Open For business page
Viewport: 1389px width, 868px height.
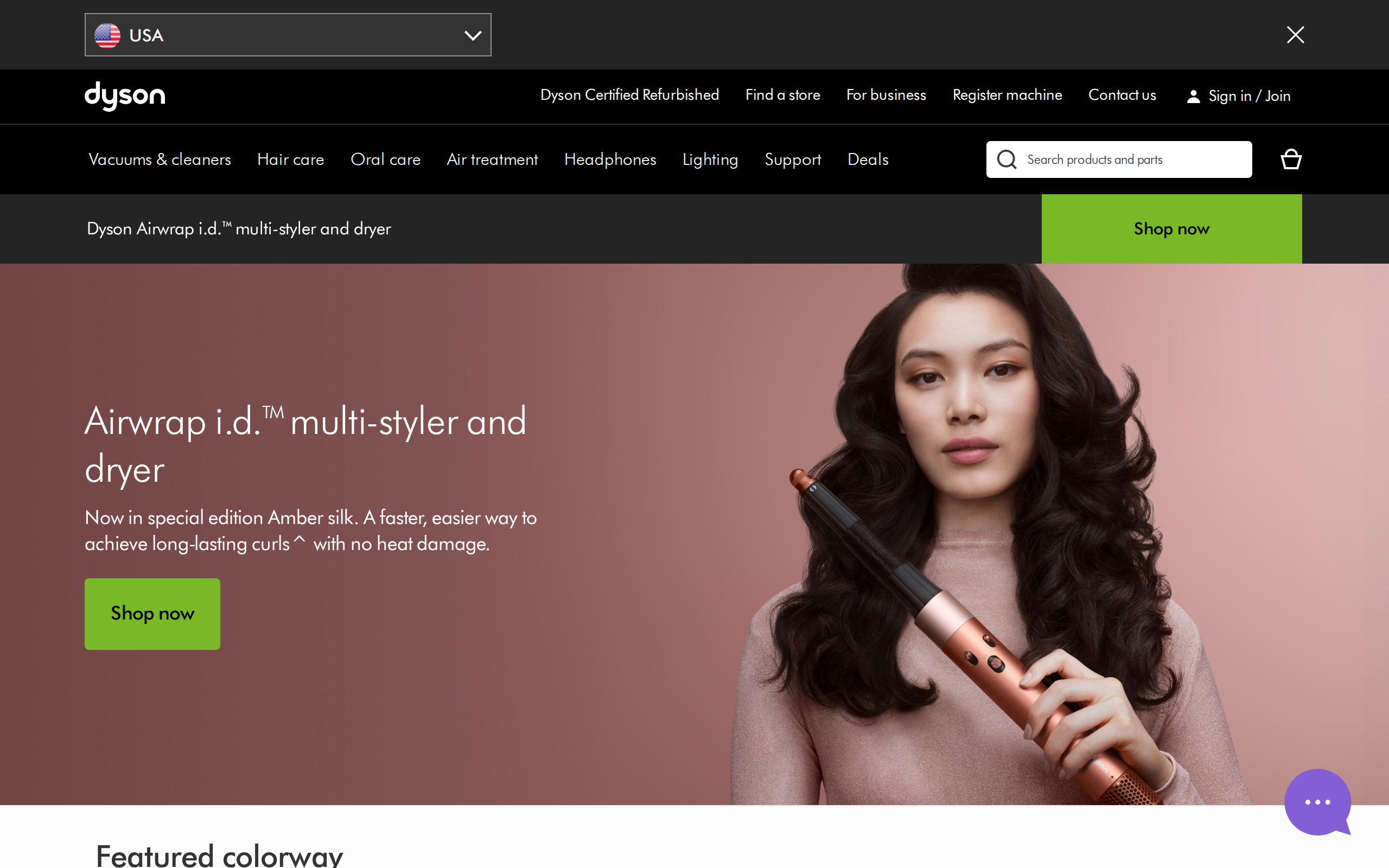(x=885, y=95)
